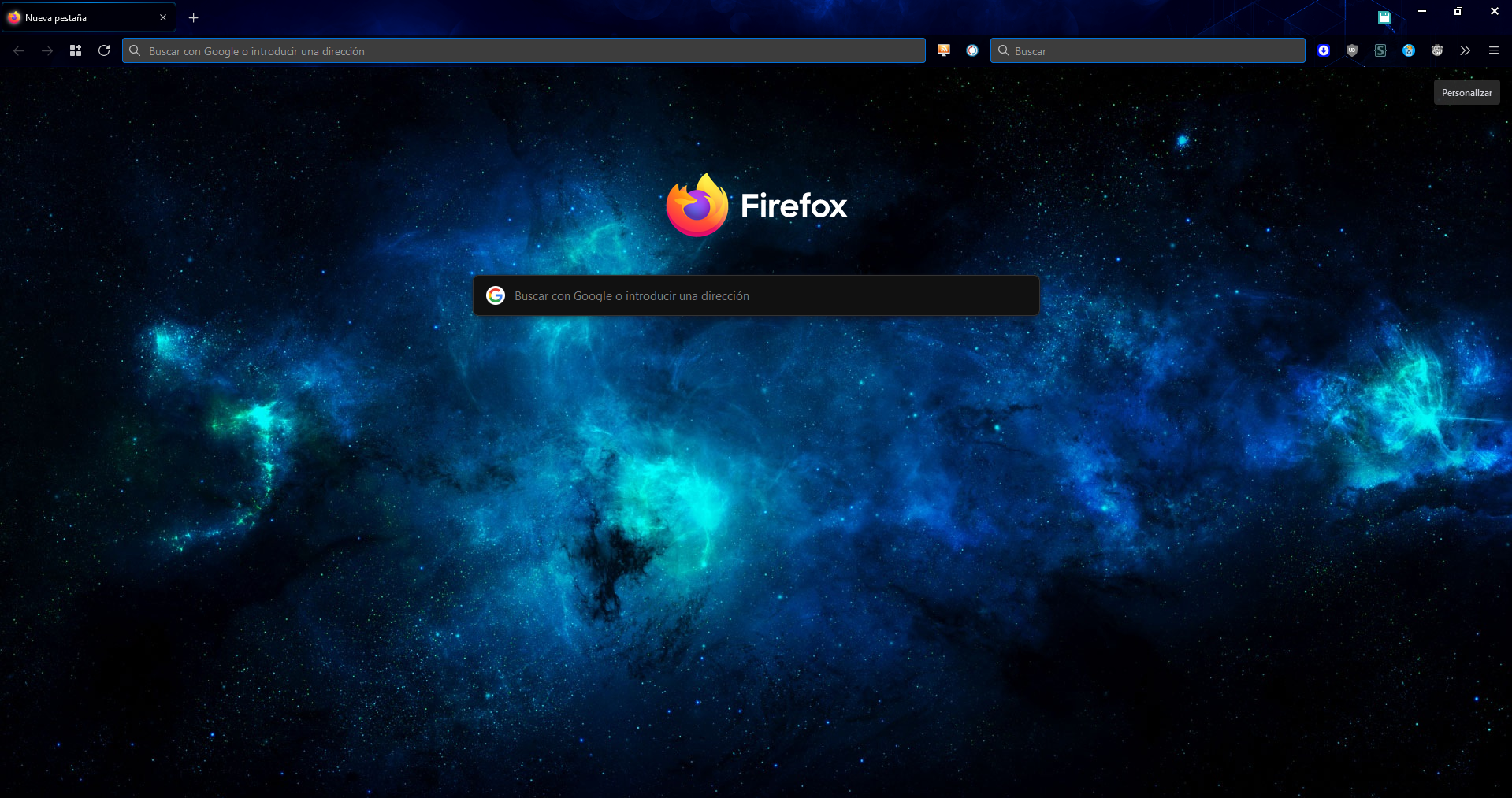
Task: Open the Firefox hamburger application menu
Action: click(1493, 50)
